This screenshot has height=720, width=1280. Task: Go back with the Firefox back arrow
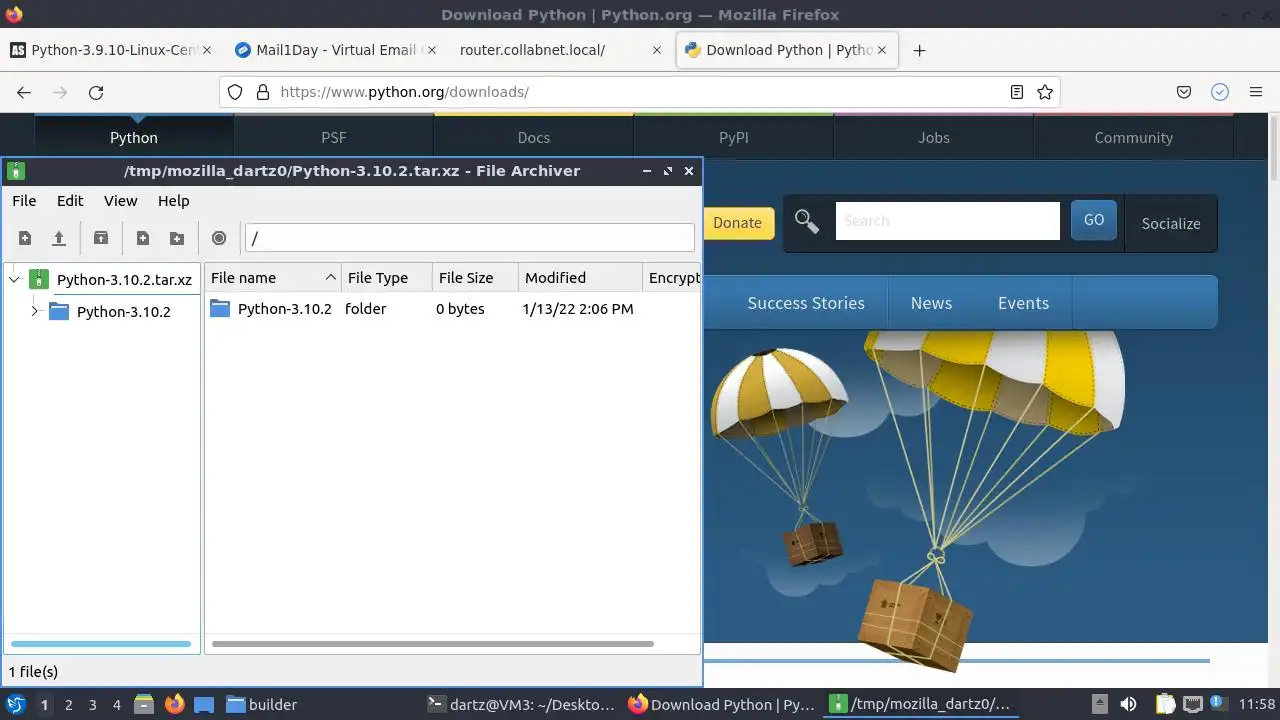[24, 92]
